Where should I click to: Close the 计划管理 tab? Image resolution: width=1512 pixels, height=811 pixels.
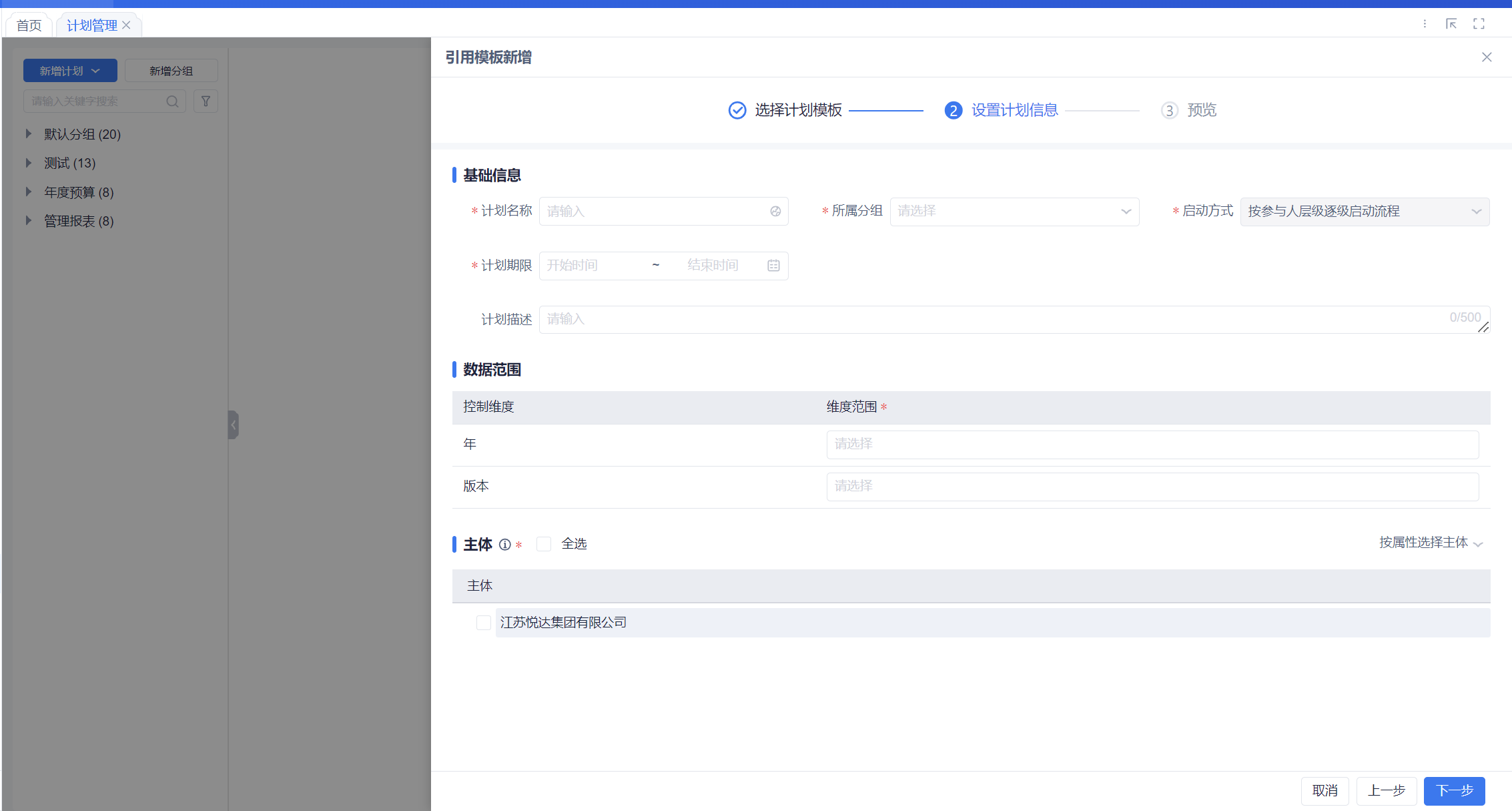[x=126, y=25]
